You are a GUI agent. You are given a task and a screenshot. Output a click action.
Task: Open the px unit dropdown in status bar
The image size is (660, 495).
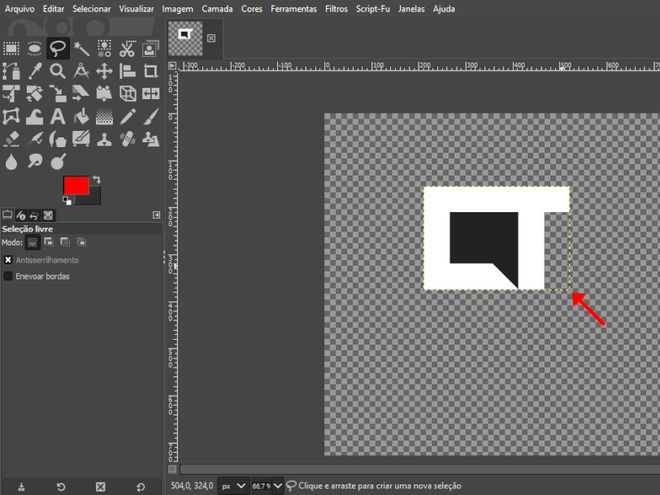click(234, 486)
